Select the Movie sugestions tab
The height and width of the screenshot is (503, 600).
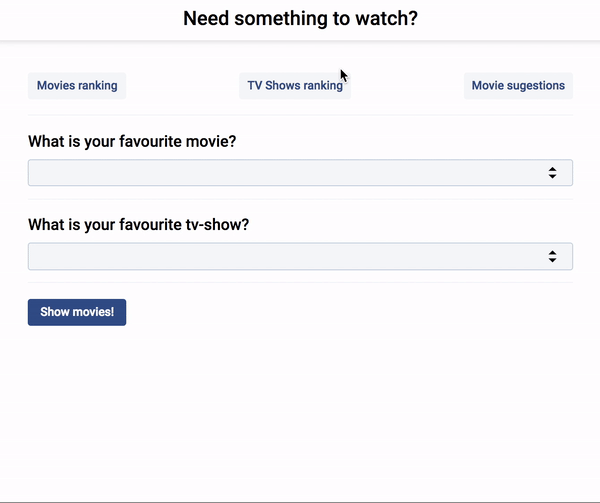[x=518, y=86]
